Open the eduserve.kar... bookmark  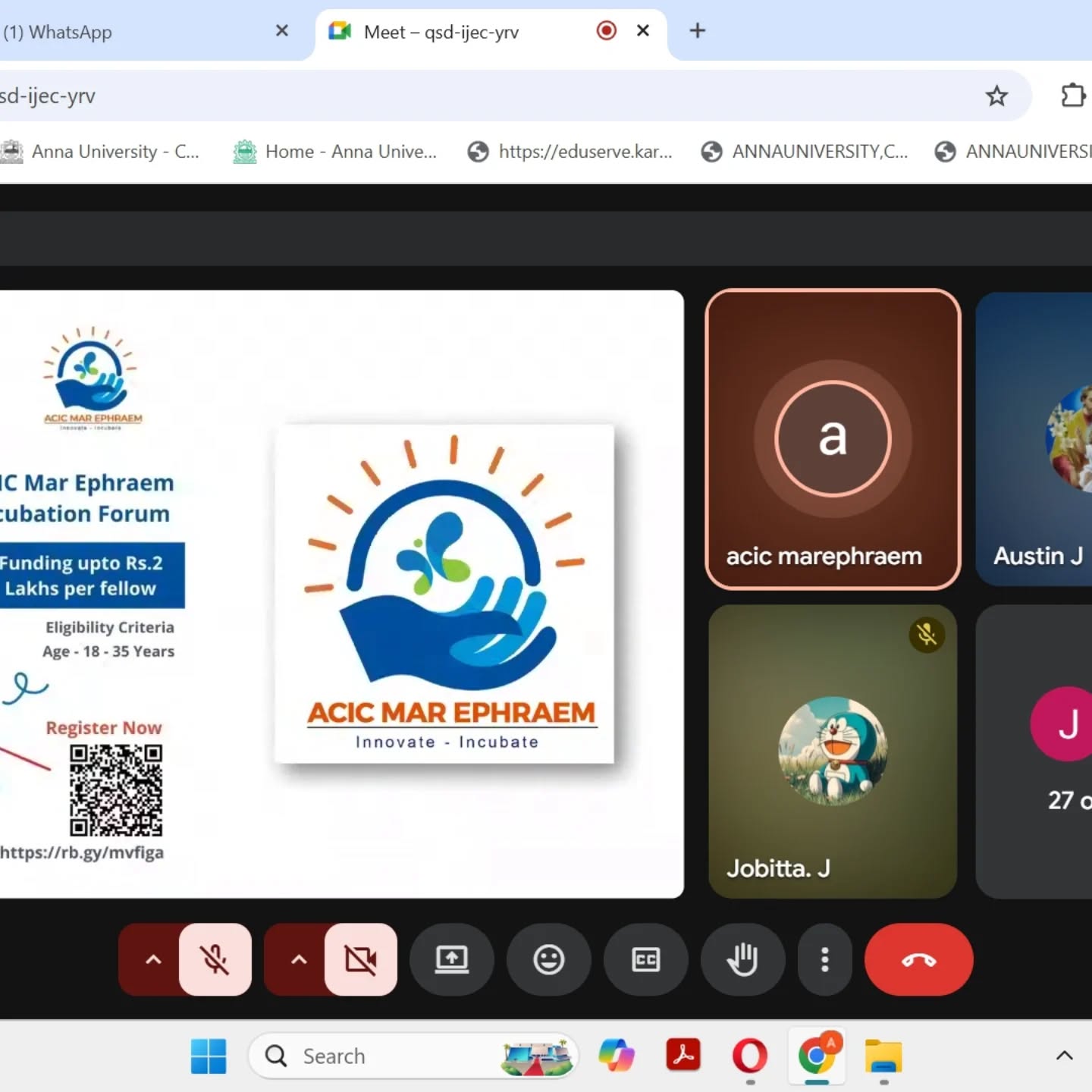point(570,152)
